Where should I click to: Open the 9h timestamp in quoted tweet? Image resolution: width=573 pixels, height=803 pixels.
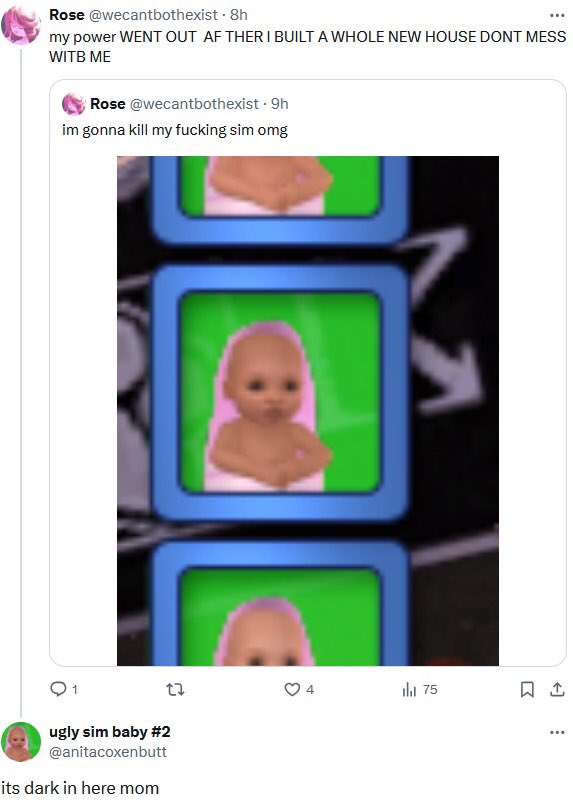point(280,103)
